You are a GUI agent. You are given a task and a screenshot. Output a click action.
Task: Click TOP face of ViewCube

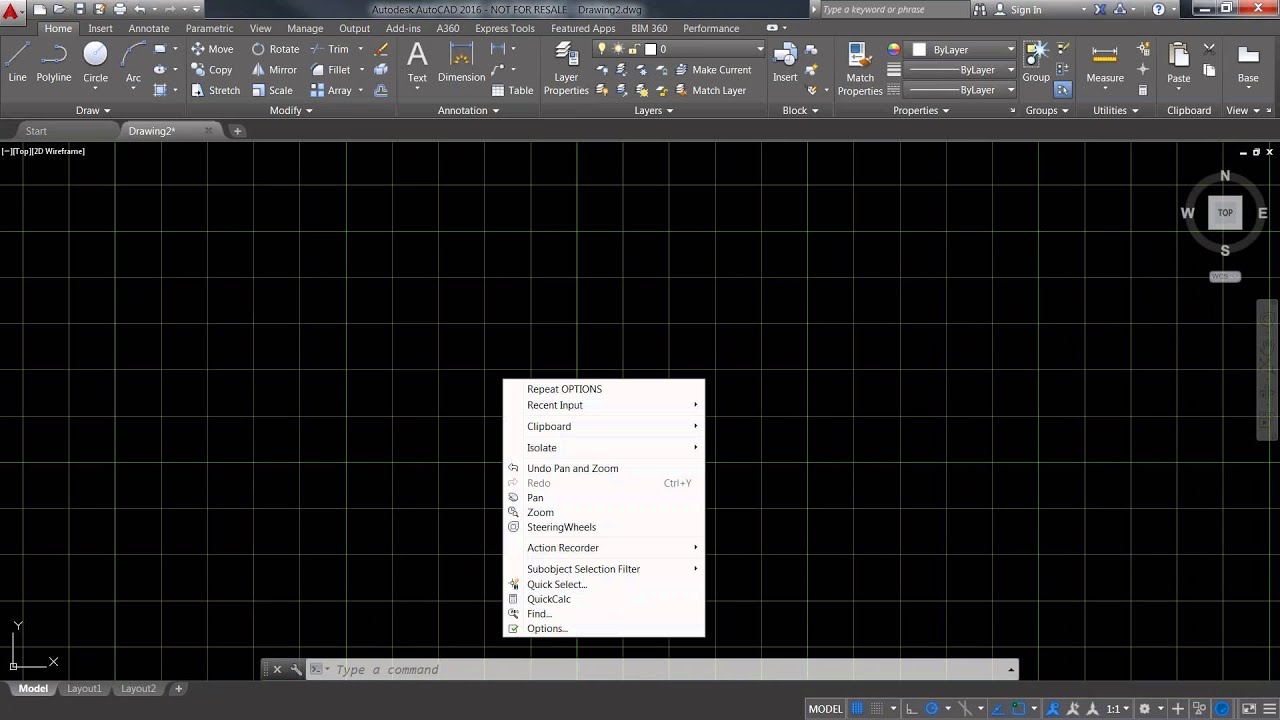1225,212
